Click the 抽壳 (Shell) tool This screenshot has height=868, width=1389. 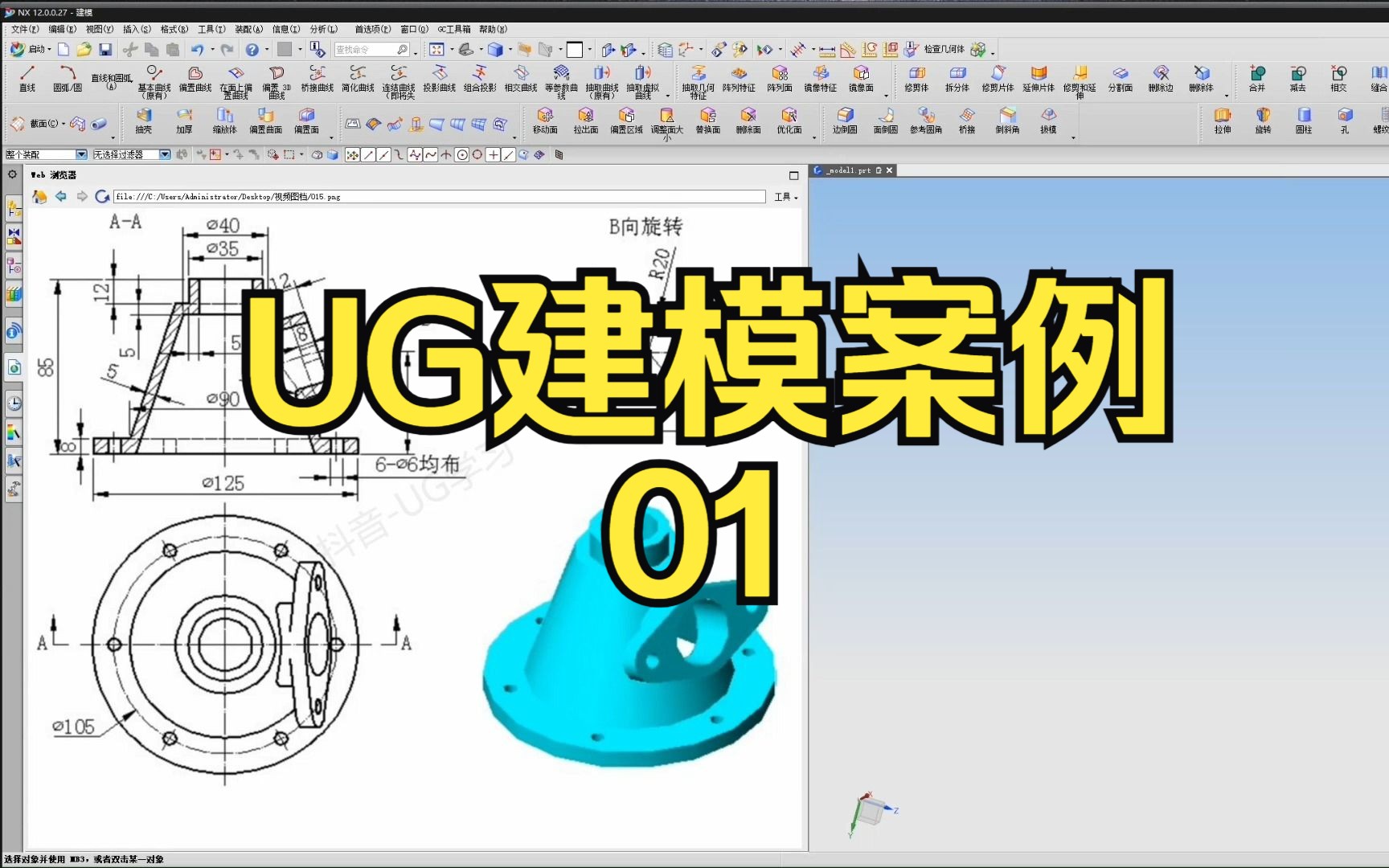144,121
